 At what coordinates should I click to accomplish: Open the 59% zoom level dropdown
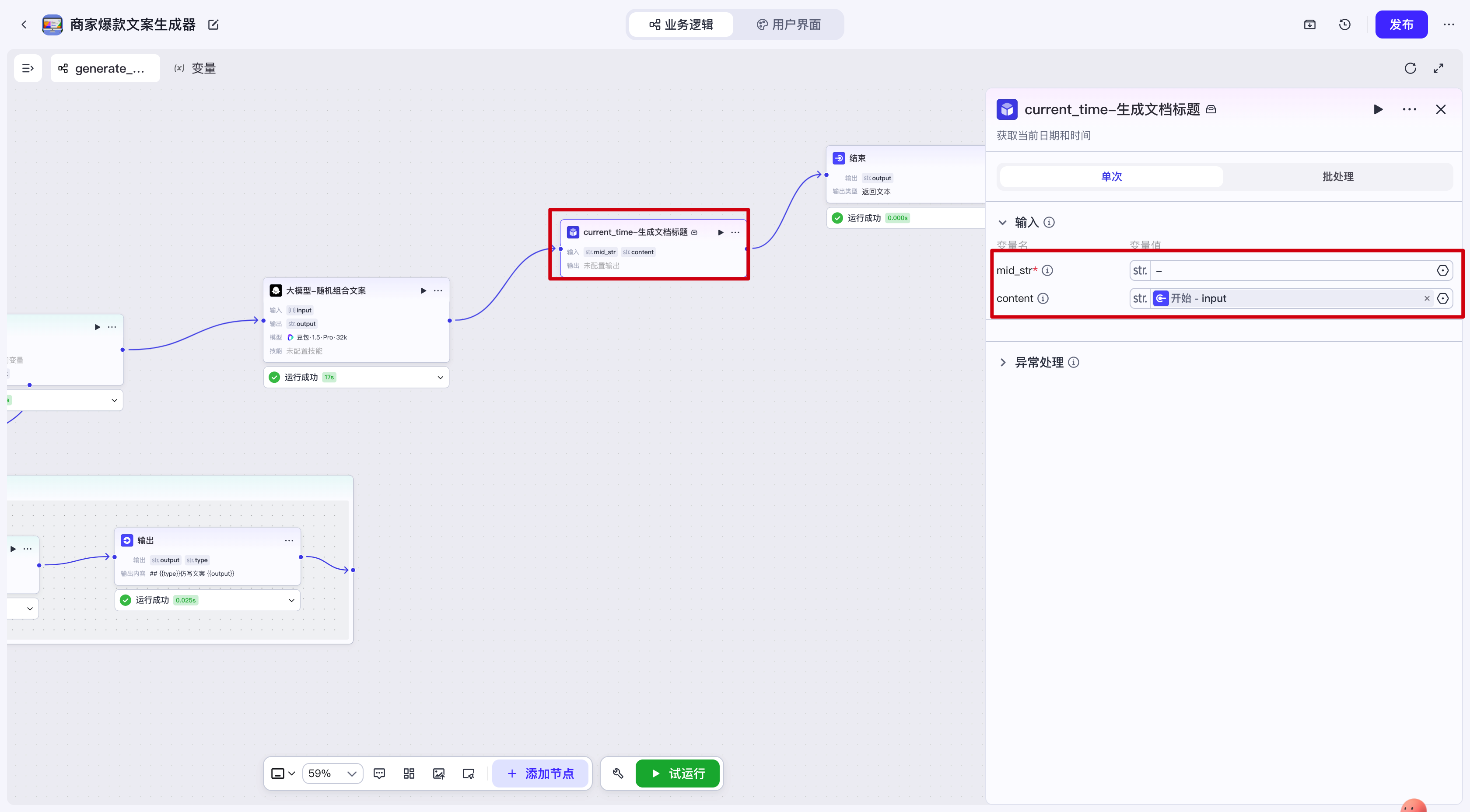click(332, 774)
